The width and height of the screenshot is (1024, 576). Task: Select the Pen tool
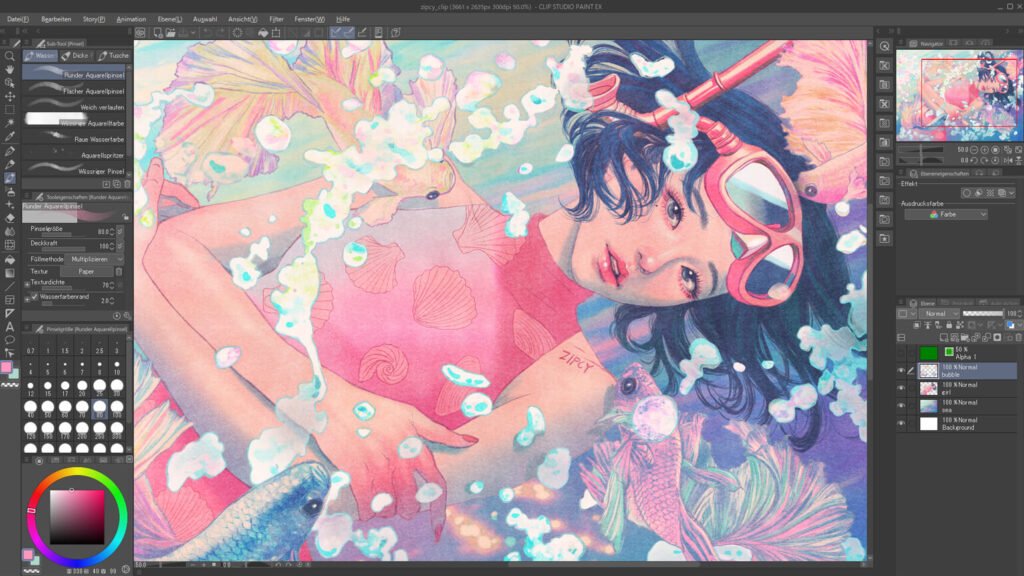tap(10, 151)
